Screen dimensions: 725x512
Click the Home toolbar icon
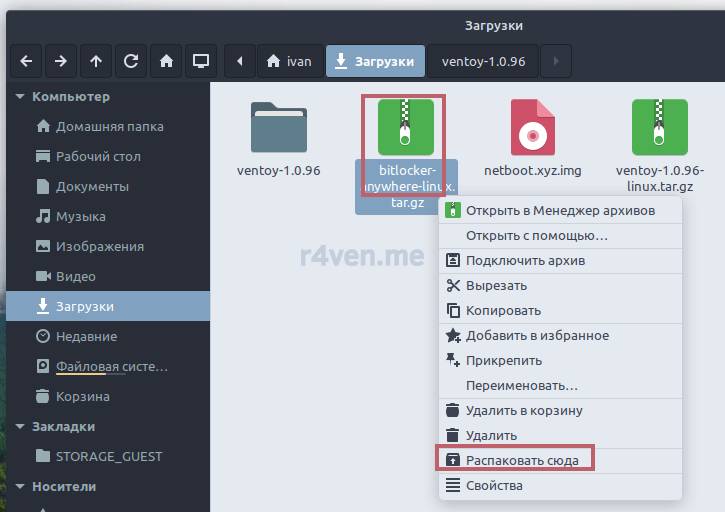166,61
